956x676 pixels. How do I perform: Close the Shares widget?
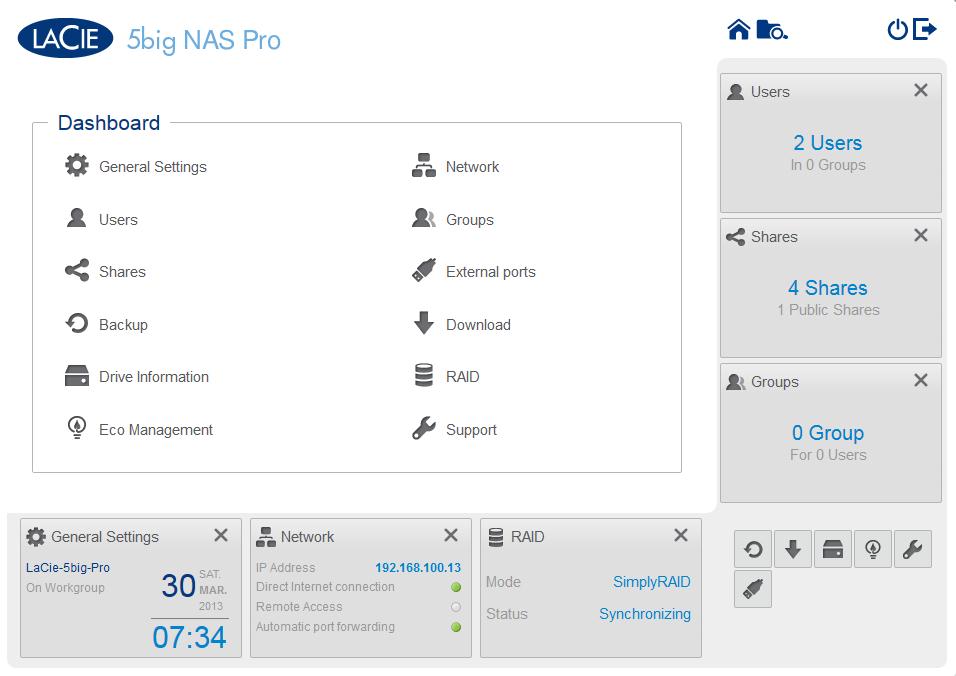pos(921,235)
